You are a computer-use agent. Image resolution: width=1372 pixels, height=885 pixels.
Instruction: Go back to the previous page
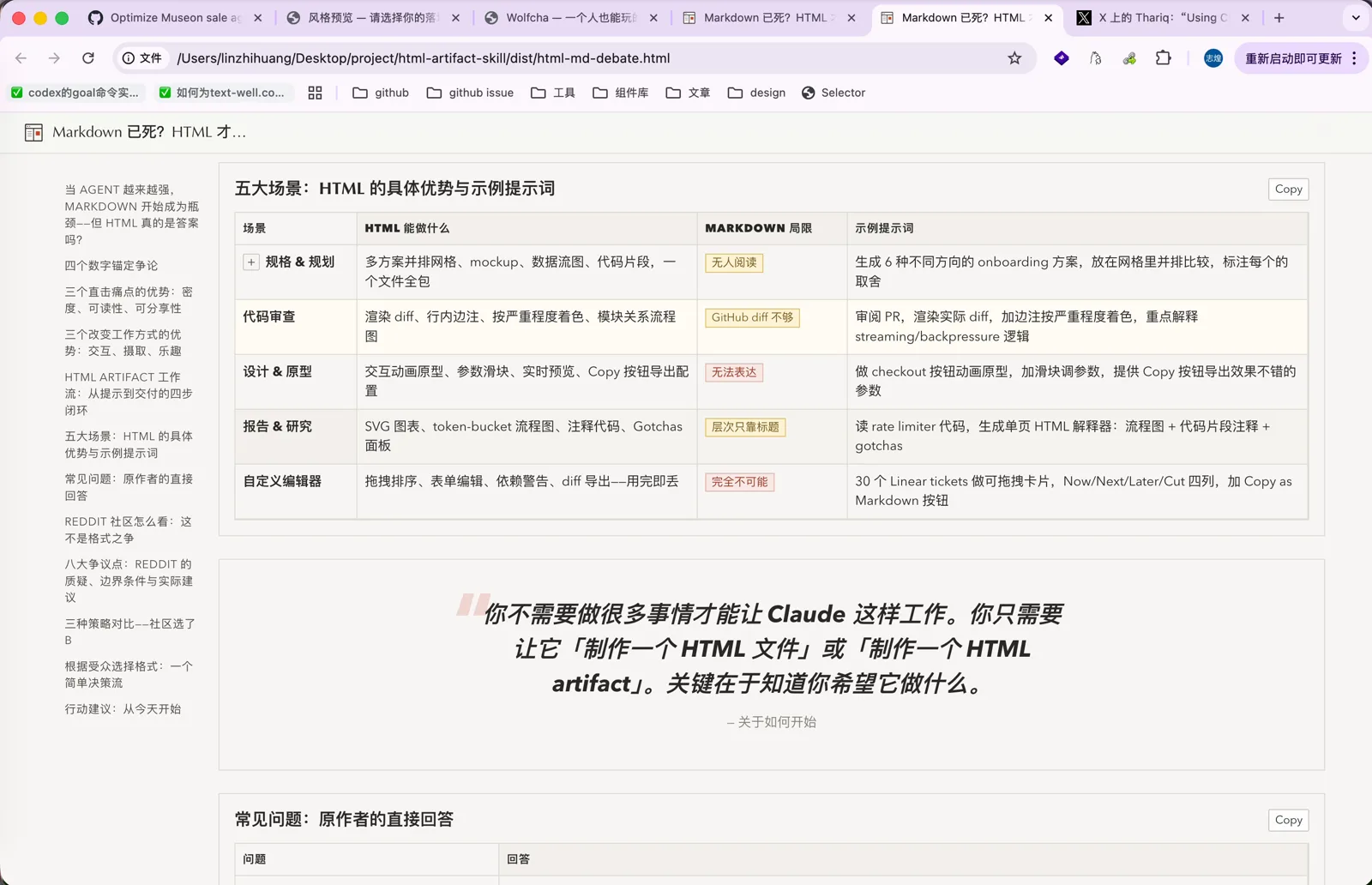[x=21, y=58]
